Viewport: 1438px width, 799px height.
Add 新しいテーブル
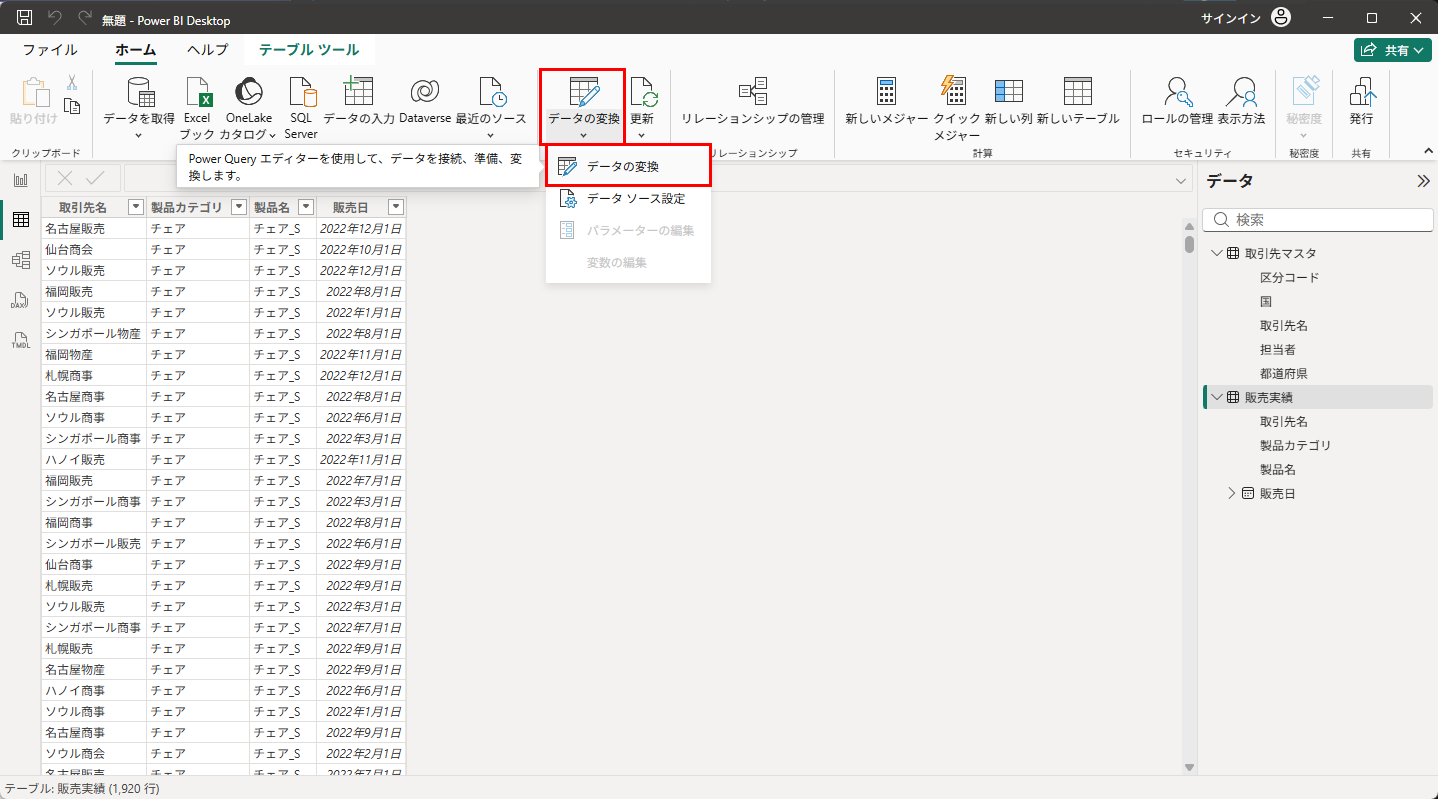1078,100
